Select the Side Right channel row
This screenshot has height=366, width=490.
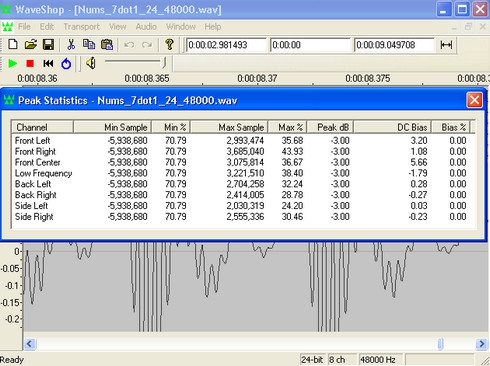243,217
